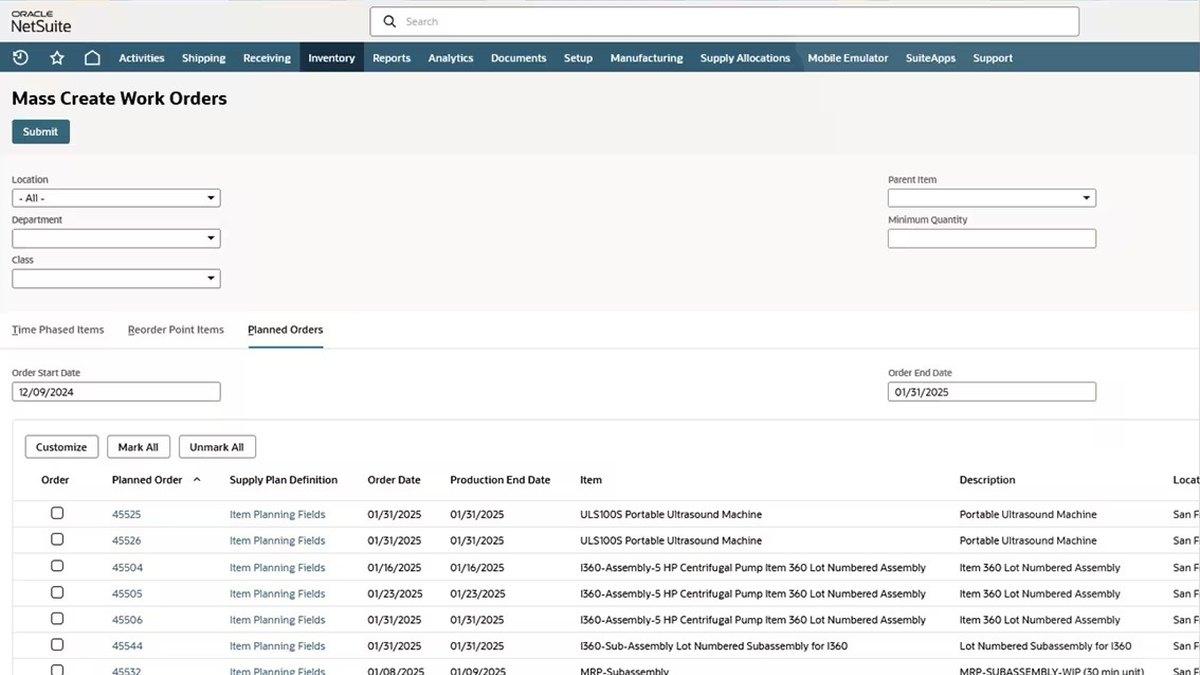The image size is (1200, 675).
Task: Click the Unmark All button
Action: click(217, 447)
